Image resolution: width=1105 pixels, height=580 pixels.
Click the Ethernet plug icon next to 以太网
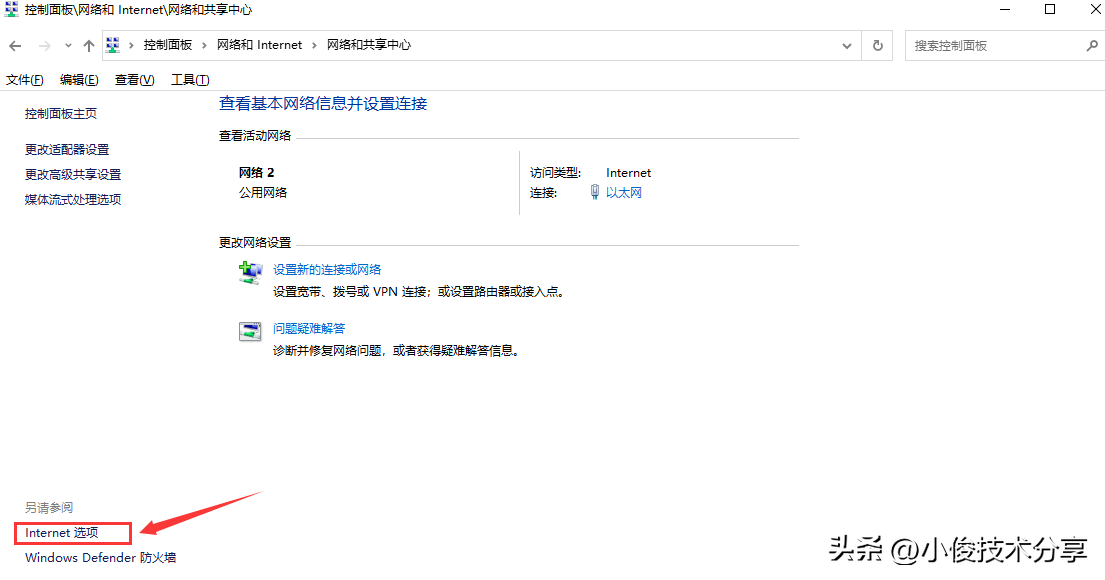coord(594,193)
